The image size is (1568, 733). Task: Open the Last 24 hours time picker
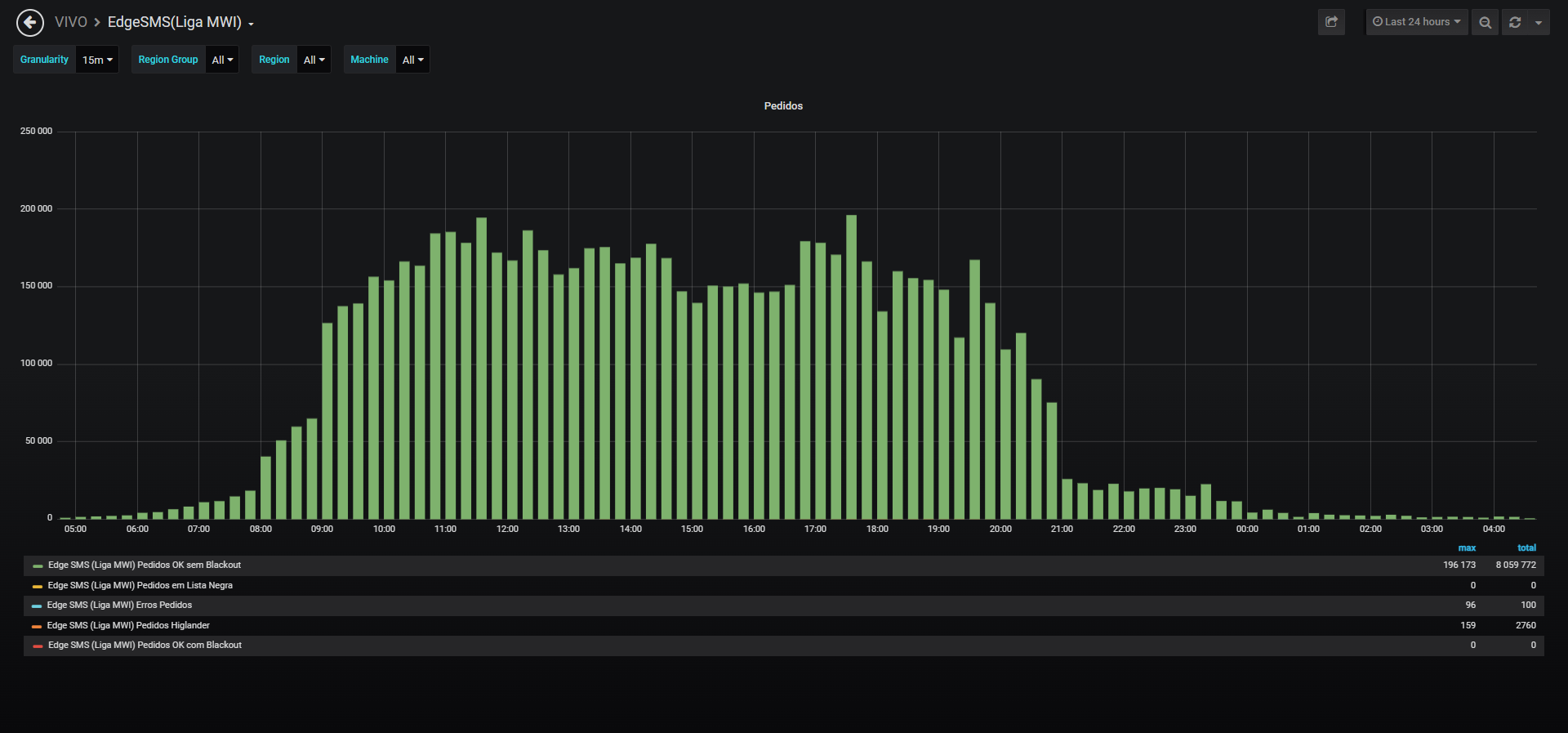pyautogui.click(x=1417, y=22)
